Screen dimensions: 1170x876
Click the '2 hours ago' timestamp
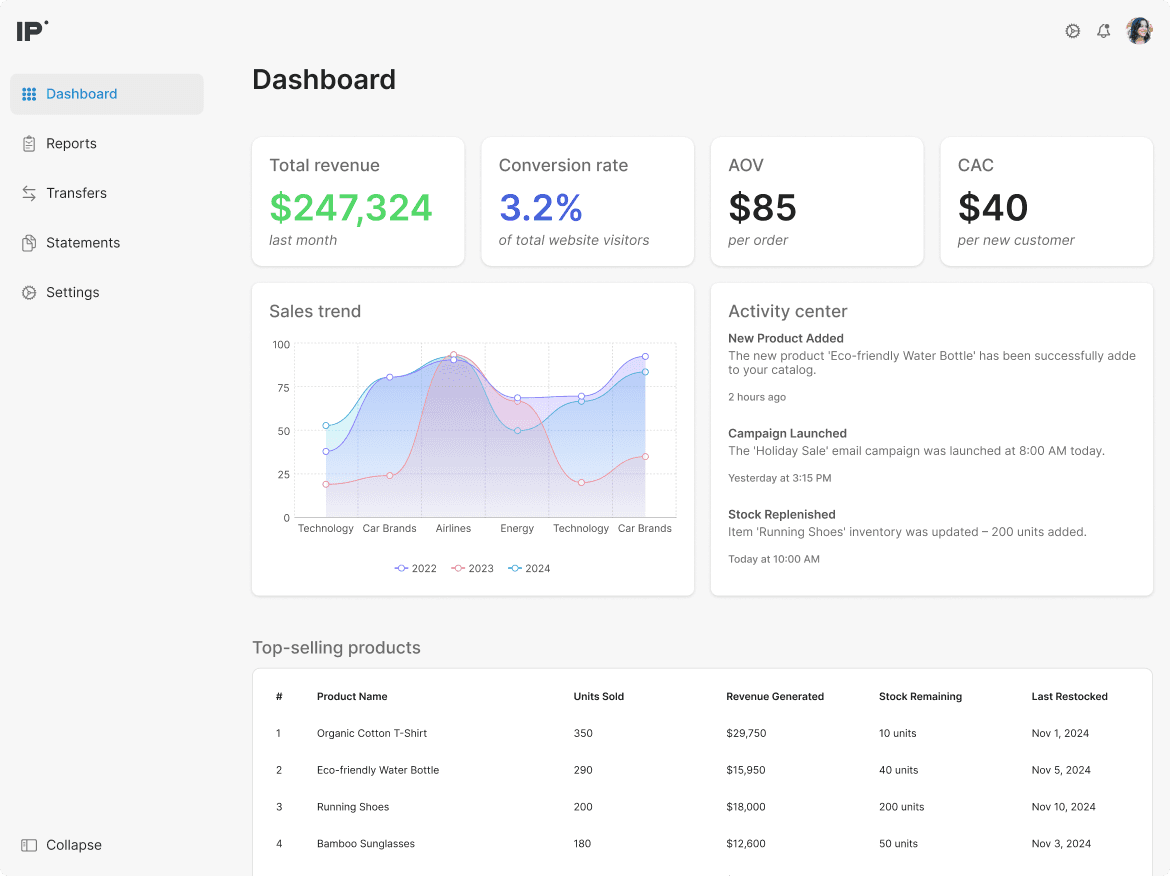pos(757,397)
